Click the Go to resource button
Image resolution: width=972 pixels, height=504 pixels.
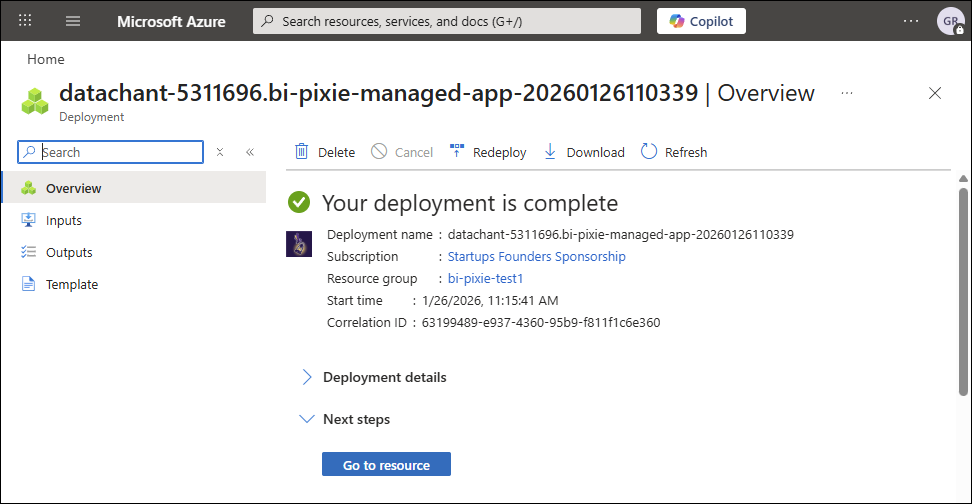[x=386, y=465]
